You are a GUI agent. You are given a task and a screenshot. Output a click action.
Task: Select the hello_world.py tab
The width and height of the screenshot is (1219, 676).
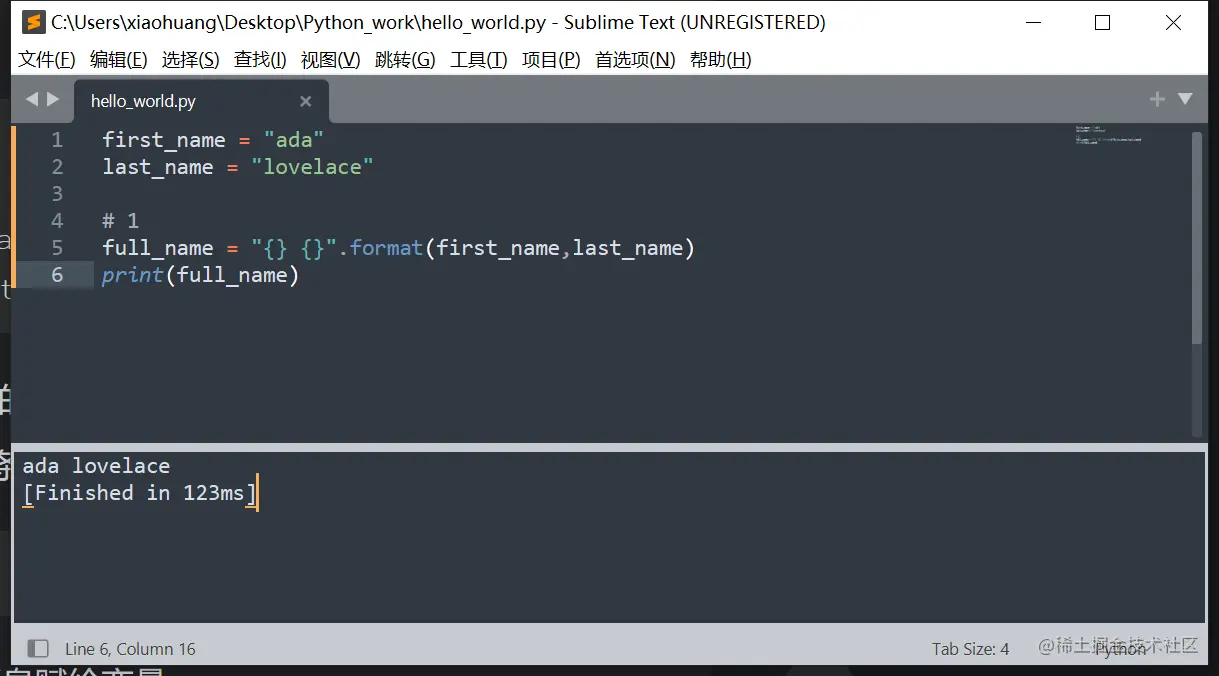(200, 101)
